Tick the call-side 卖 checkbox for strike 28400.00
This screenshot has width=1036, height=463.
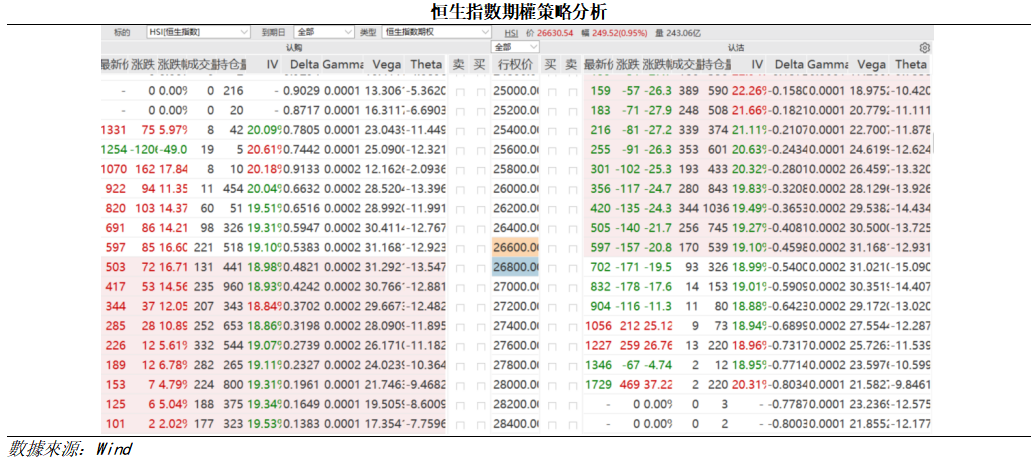coord(459,423)
